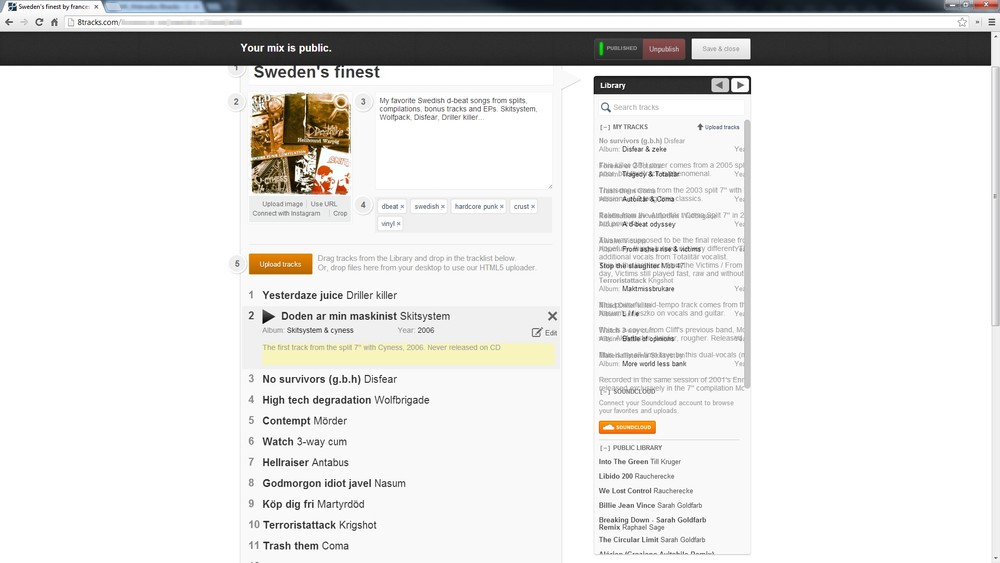Click the browser back arrow
Image resolution: width=1000 pixels, height=563 pixels.
coord(9,22)
